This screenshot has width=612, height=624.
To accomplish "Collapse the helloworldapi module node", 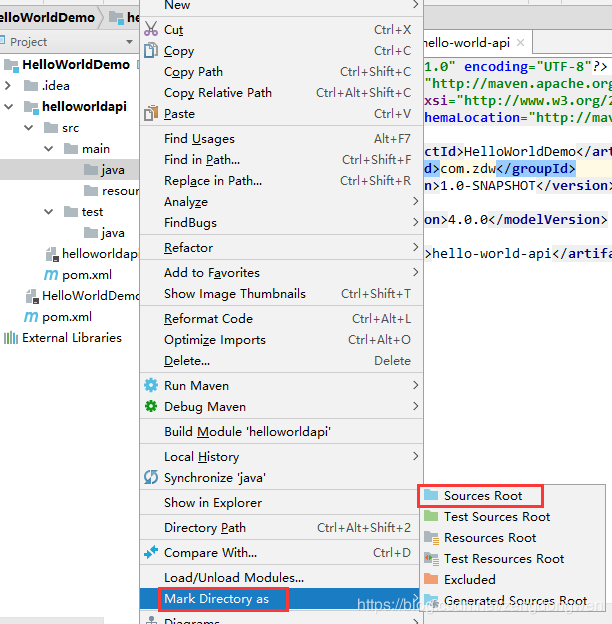I will click(x=8, y=107).
